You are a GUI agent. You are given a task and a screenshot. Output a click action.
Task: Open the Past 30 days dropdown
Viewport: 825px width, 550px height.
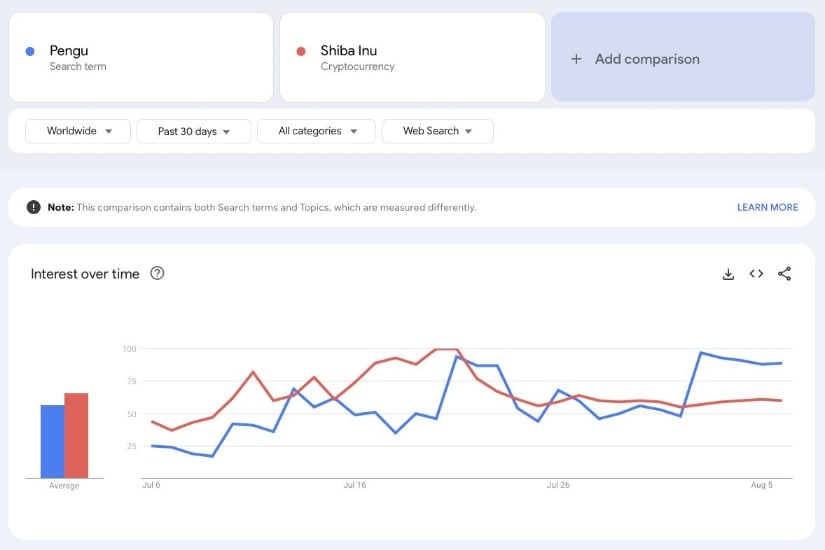pos(194,131)
